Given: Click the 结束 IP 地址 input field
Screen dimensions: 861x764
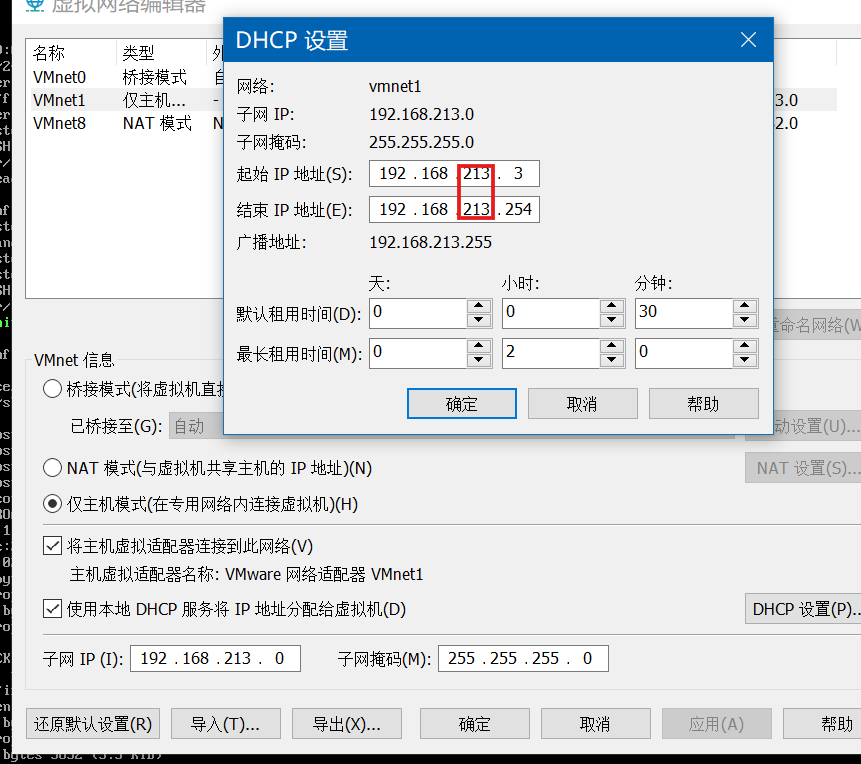Looking at the screenshot, I should [x=453, y=209].
